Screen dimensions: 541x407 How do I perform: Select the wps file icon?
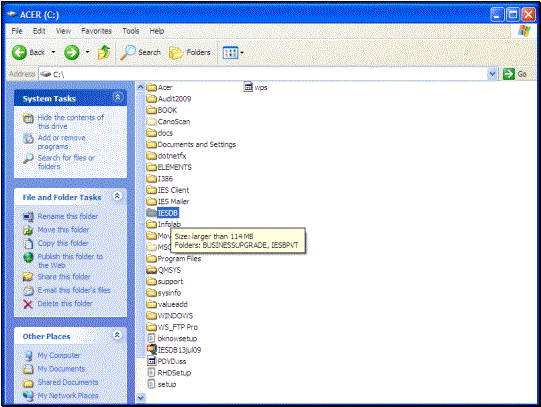tap(248, 87)
